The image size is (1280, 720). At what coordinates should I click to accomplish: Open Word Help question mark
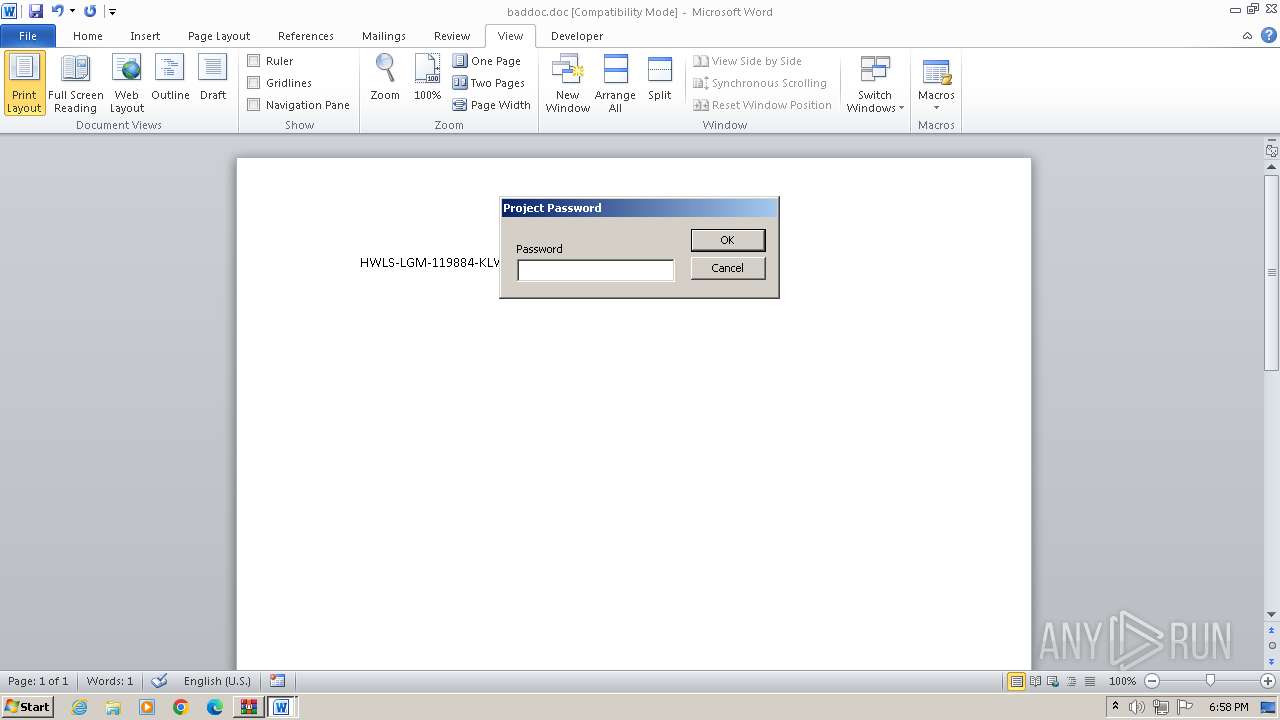pos(1268,35)
